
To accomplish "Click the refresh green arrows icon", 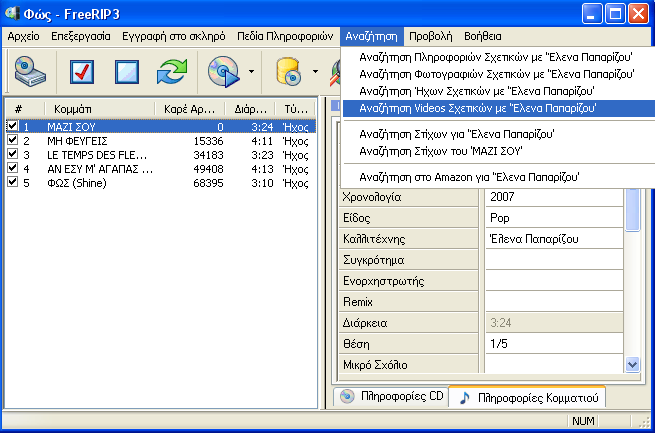I will [x=172, y=71].
